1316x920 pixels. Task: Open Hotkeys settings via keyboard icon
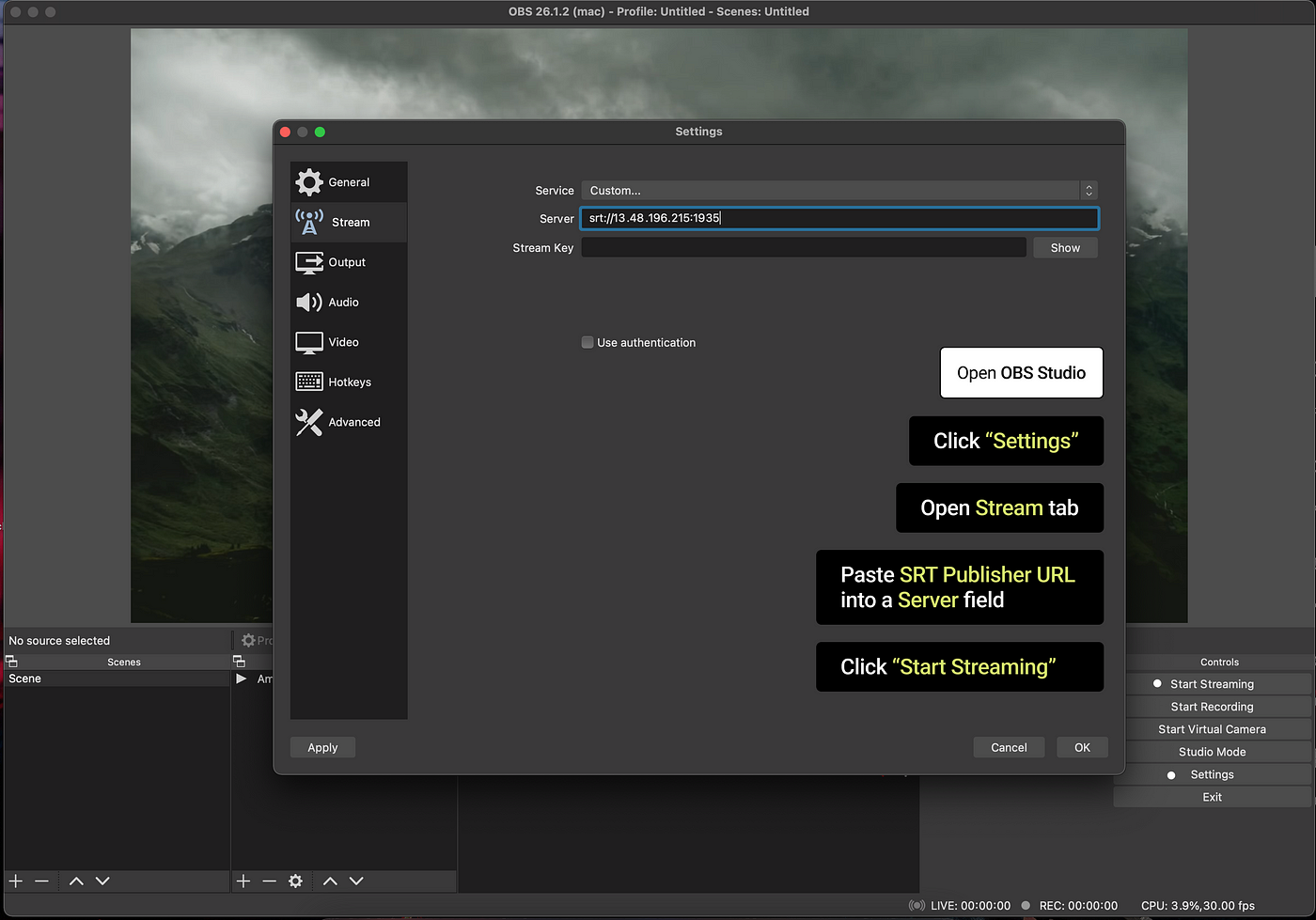click(309, 382)
